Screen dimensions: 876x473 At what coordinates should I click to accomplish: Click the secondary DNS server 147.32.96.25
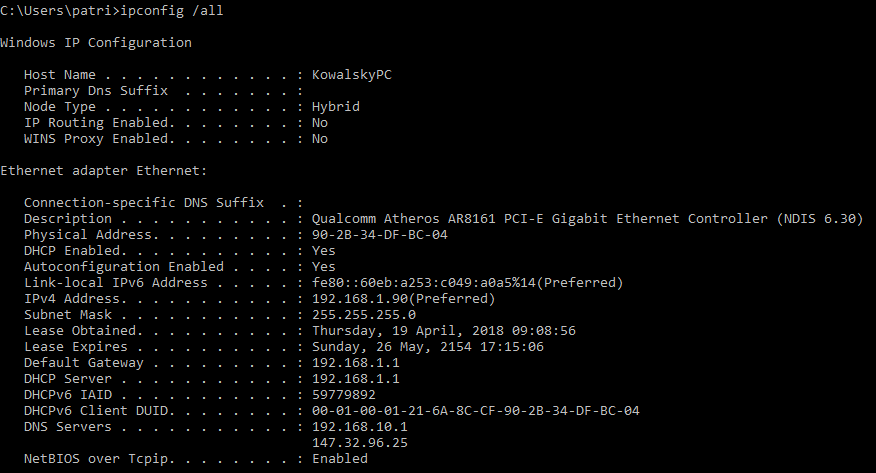tap(360, 443)
